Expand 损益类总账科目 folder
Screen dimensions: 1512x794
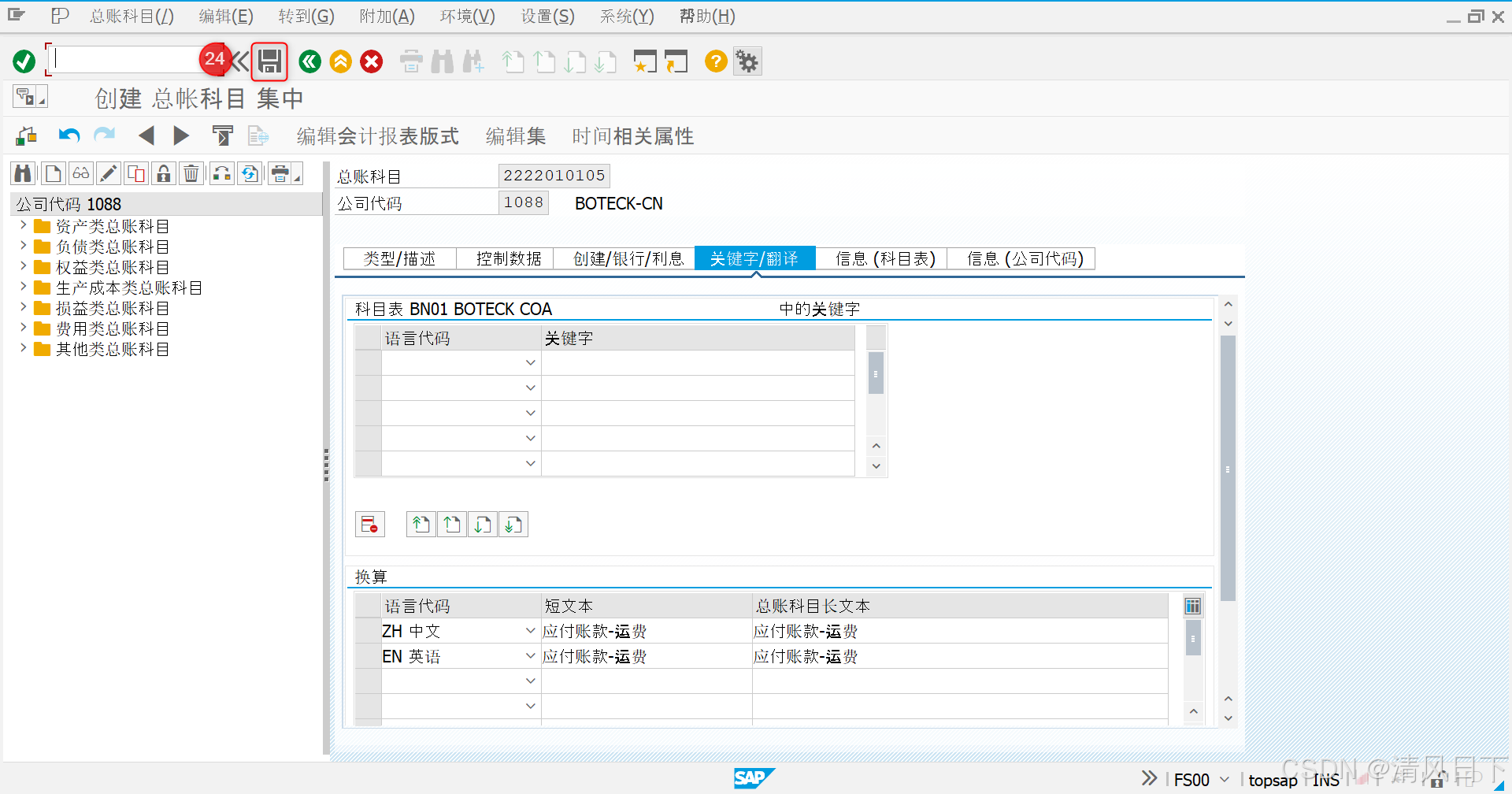pos(23,307)
